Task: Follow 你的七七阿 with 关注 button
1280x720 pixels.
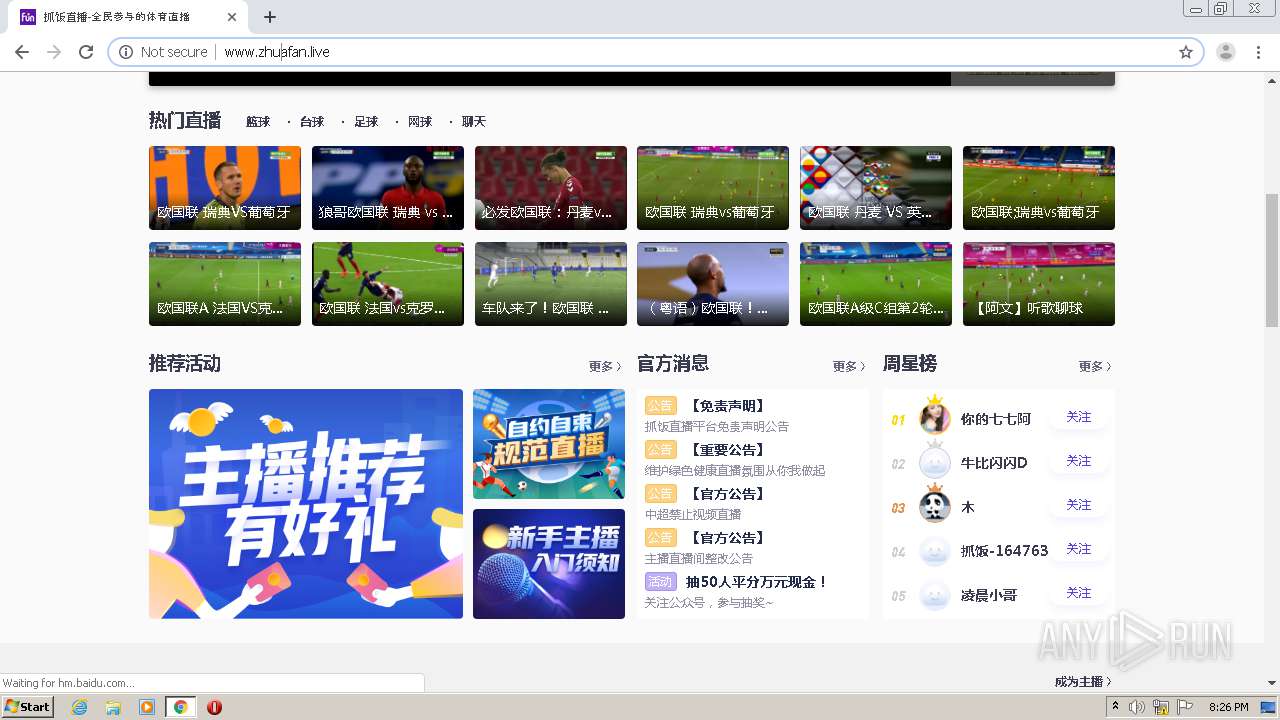Action: (1078, 417)
